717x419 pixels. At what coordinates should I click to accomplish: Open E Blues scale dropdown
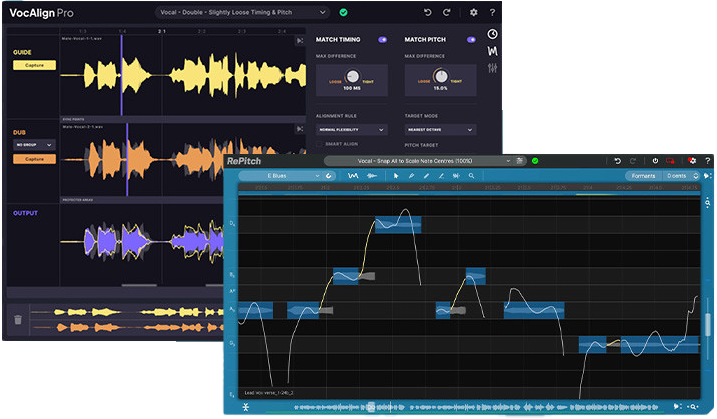pyautogui.click(x=280, y=176)
